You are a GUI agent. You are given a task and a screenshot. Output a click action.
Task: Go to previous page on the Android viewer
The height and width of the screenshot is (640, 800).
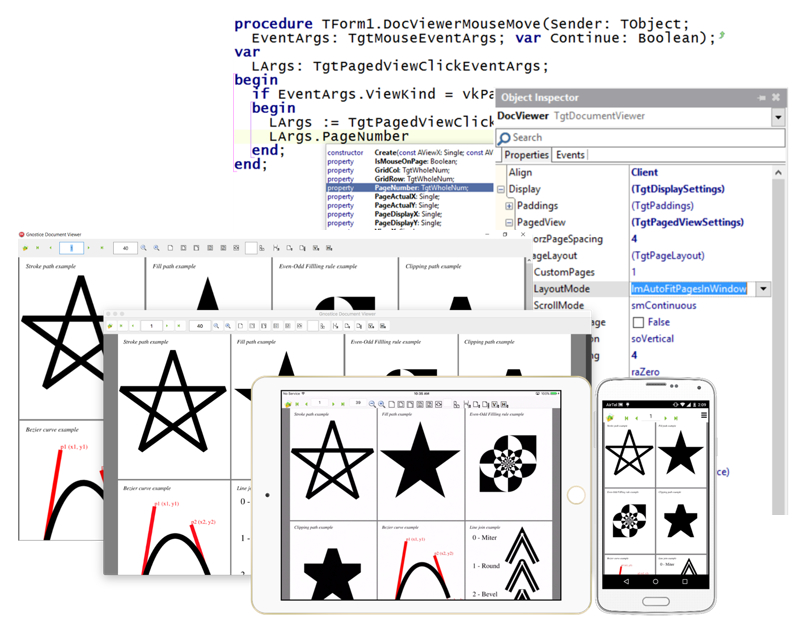(x=636, y=418)
